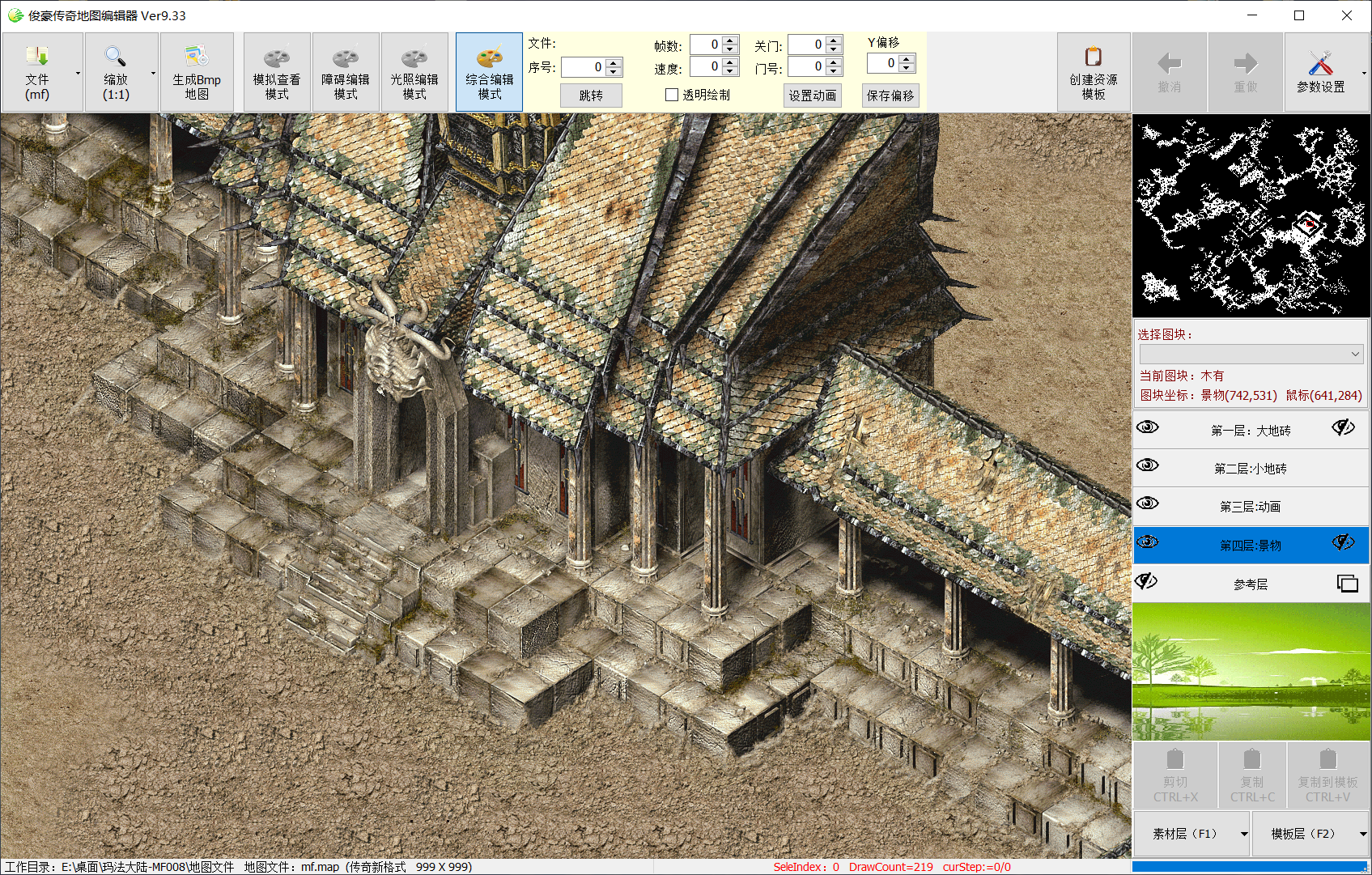Click the 跳转 button
1372x875 pixels.
click(591, 96)
